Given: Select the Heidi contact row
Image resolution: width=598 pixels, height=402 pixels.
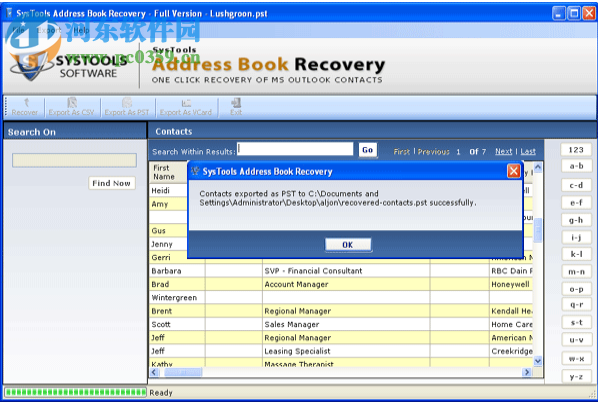Looking at the screenshot, I should click(169, 190).
